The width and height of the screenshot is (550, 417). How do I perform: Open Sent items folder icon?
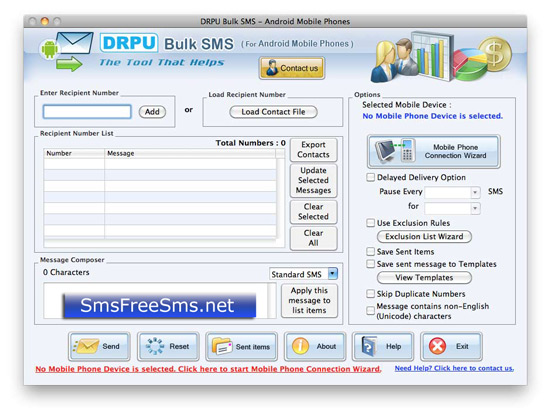pyautogui.click(x=222, y=347)
